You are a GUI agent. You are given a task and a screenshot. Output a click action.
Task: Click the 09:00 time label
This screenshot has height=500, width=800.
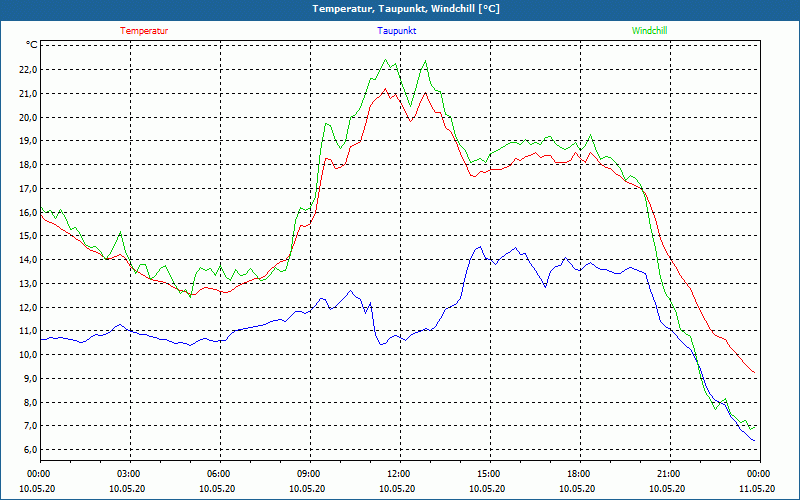[310, 473]
